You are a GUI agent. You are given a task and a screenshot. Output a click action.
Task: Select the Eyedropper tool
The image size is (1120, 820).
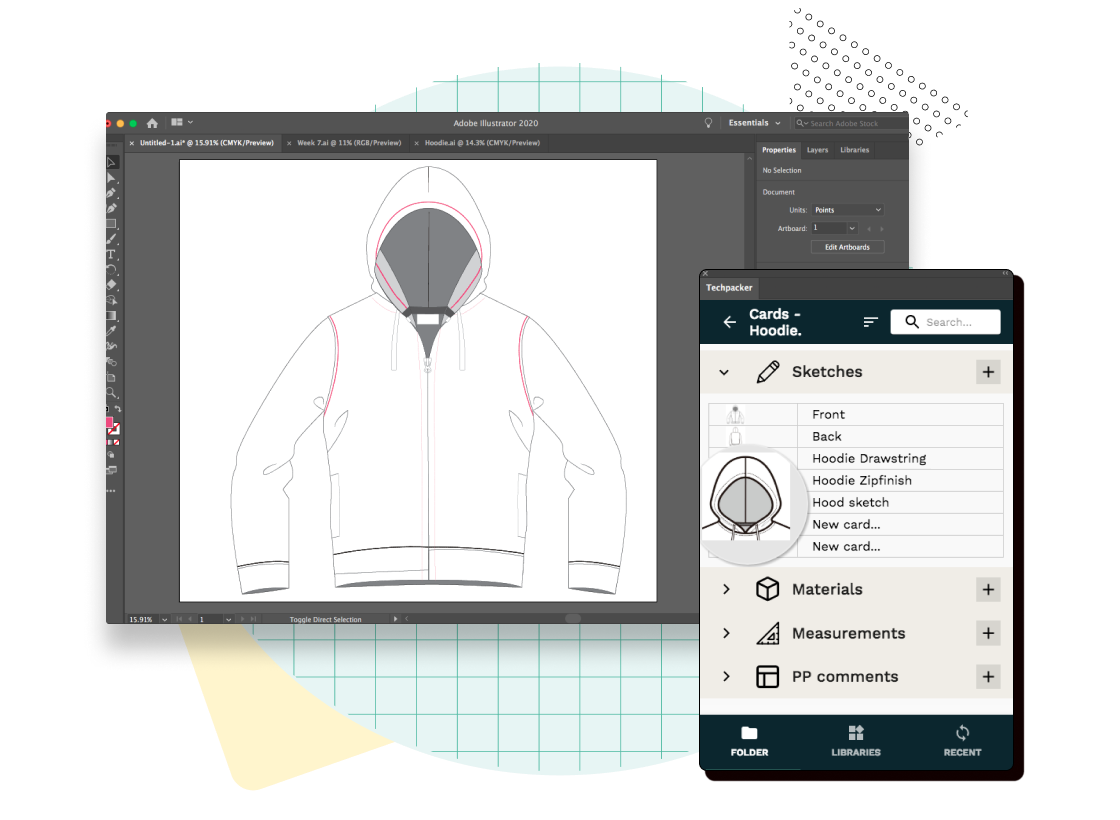point(112,330)
